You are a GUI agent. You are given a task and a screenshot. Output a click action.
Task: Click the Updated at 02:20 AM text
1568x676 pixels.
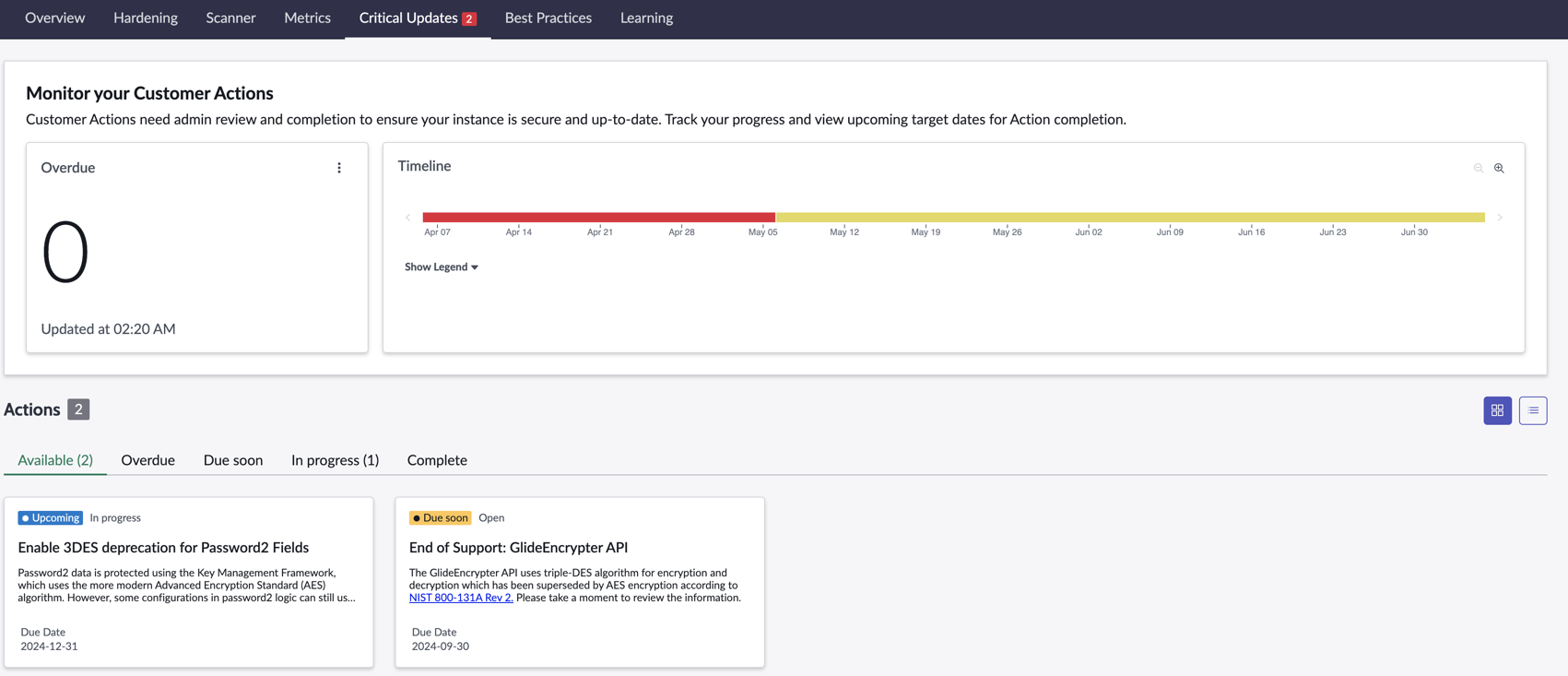click(x=108, y=329)
